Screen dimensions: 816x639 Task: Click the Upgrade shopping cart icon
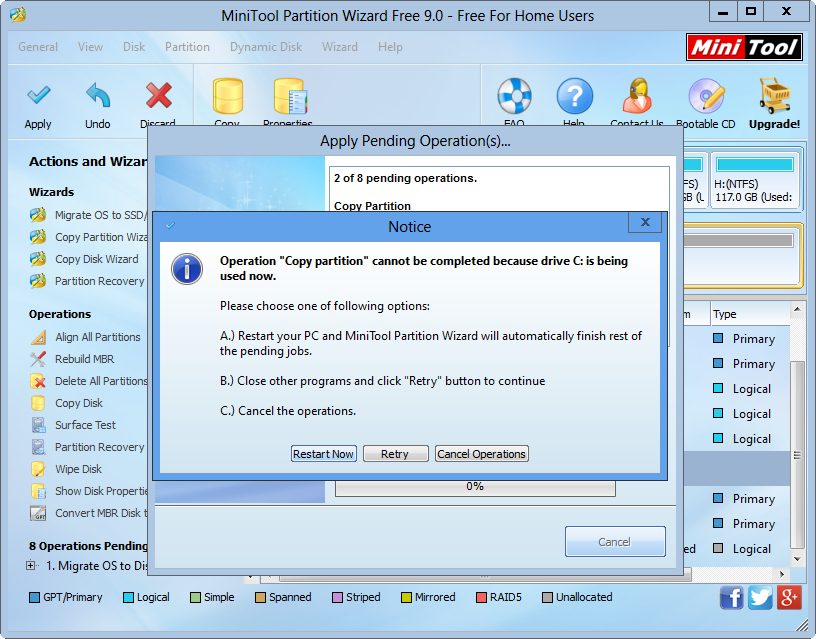(x=775, y=96)
